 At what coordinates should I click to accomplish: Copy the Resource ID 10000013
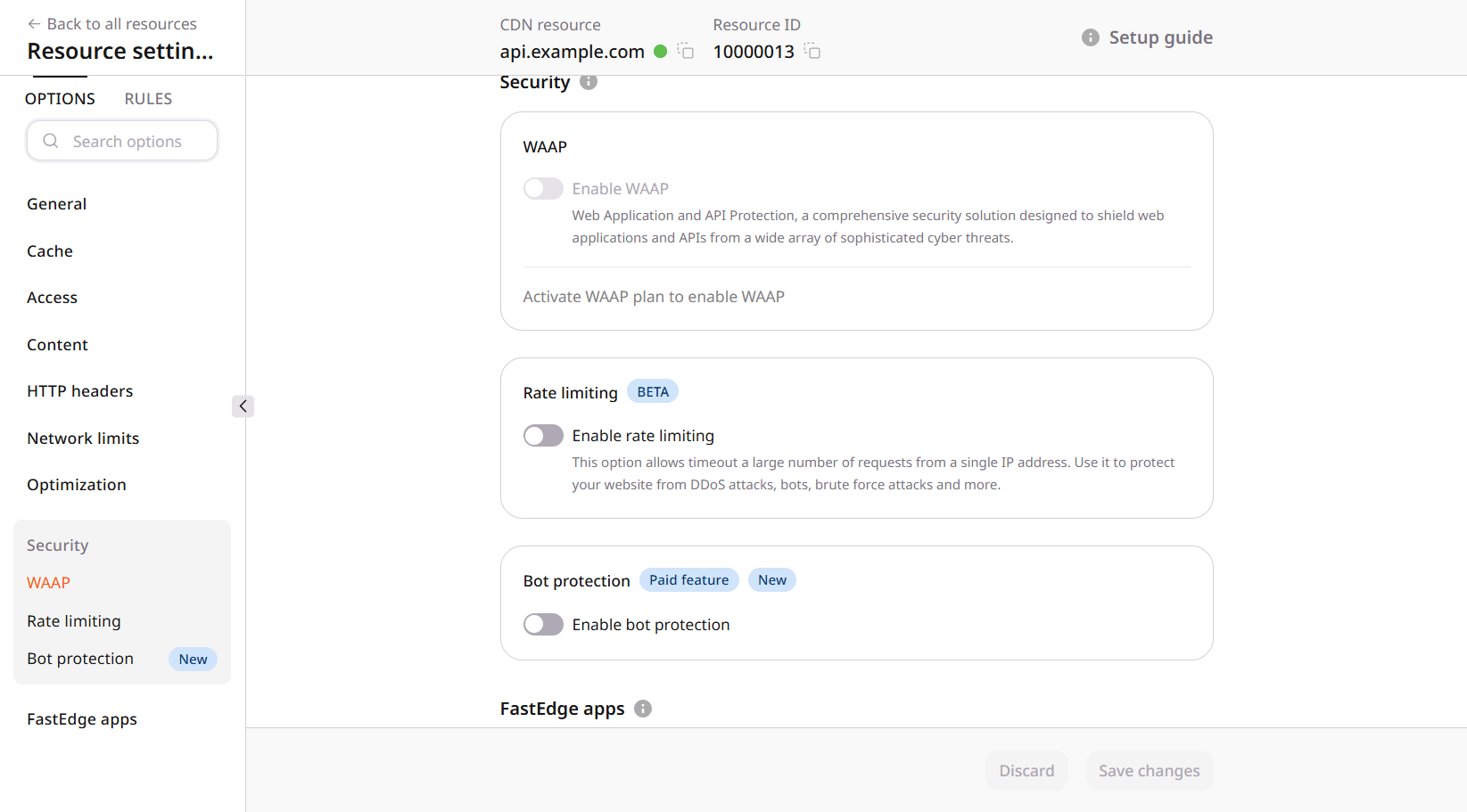[x=812, y=51]
